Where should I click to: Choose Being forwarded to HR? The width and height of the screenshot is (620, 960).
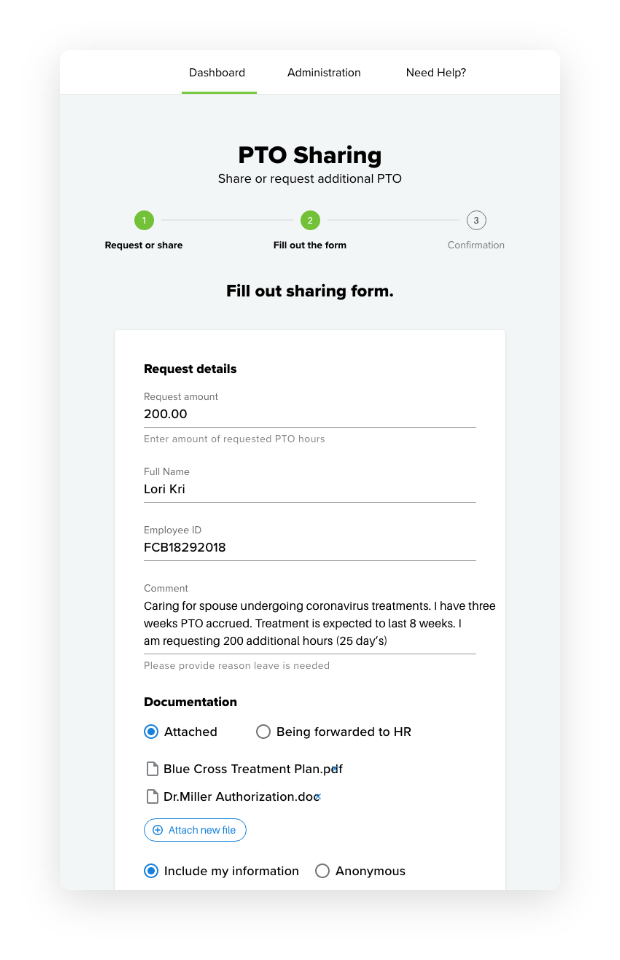coord(263,731)
